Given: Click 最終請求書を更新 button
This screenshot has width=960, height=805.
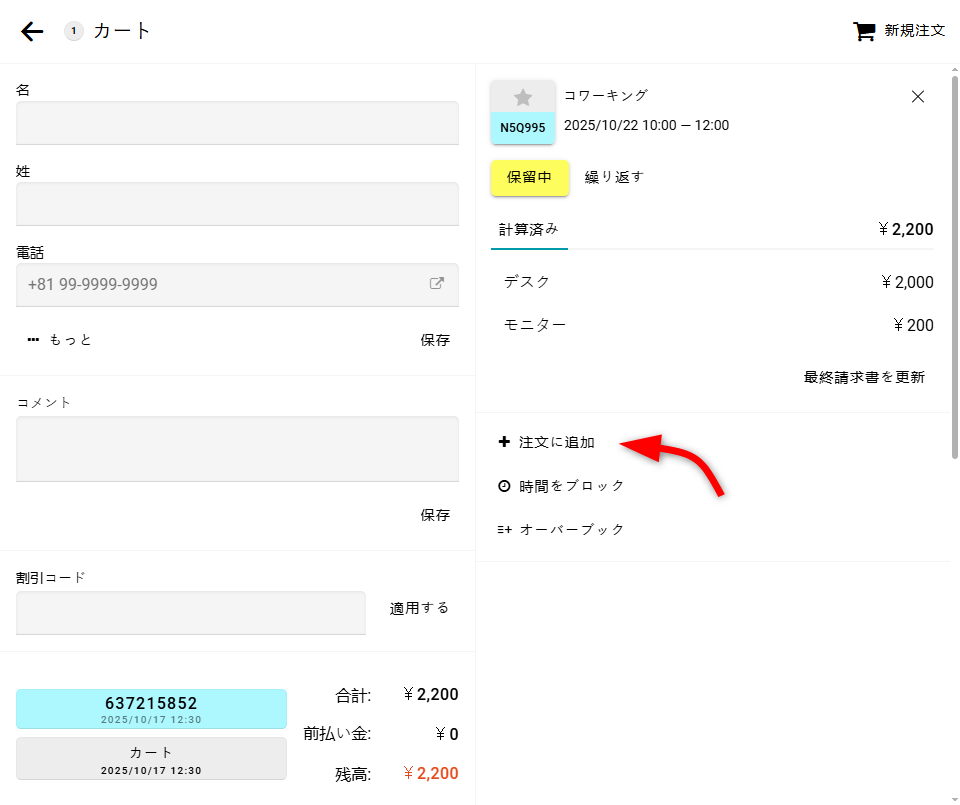Looking at the screenshot, I should (x=864, y=377).
